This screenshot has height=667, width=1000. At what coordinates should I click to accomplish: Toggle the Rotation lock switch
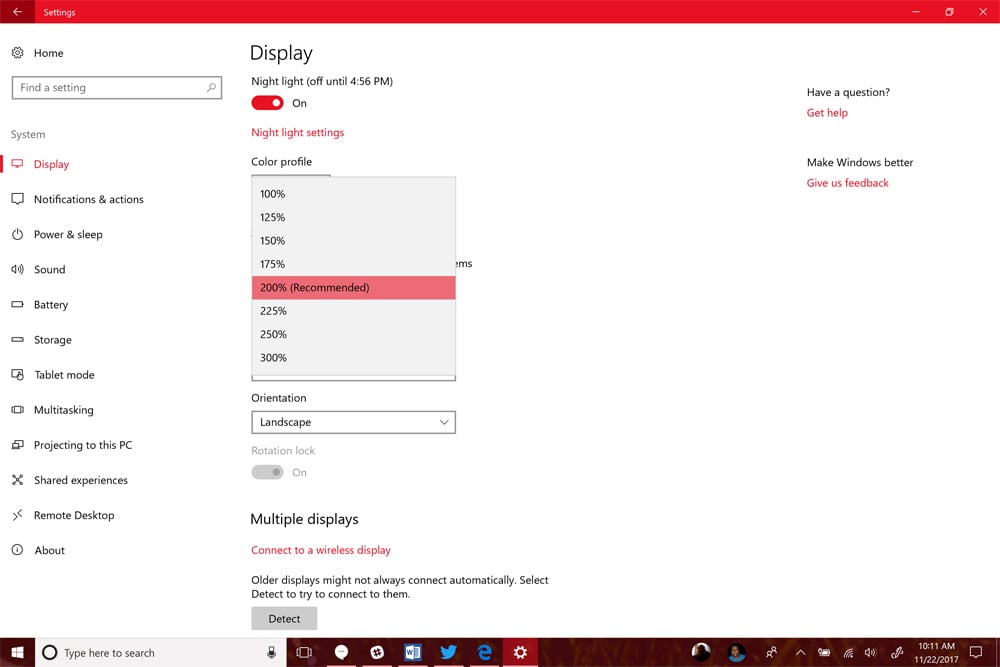(x=266, y=471)
